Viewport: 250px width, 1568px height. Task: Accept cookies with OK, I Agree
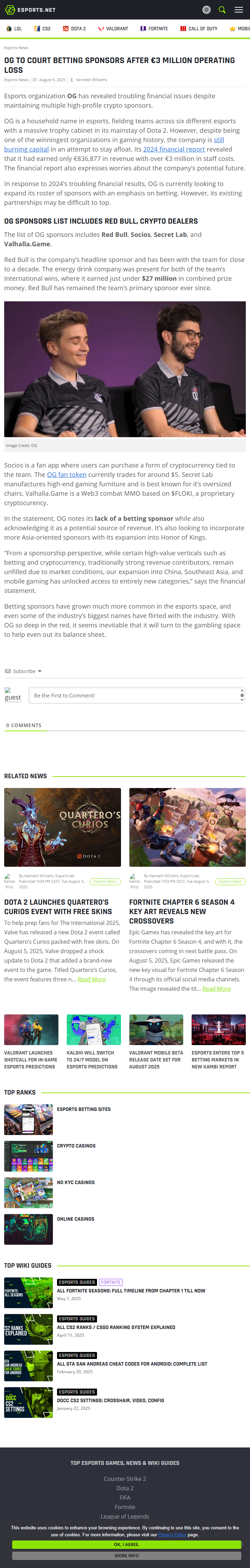tap(127, 1544)
